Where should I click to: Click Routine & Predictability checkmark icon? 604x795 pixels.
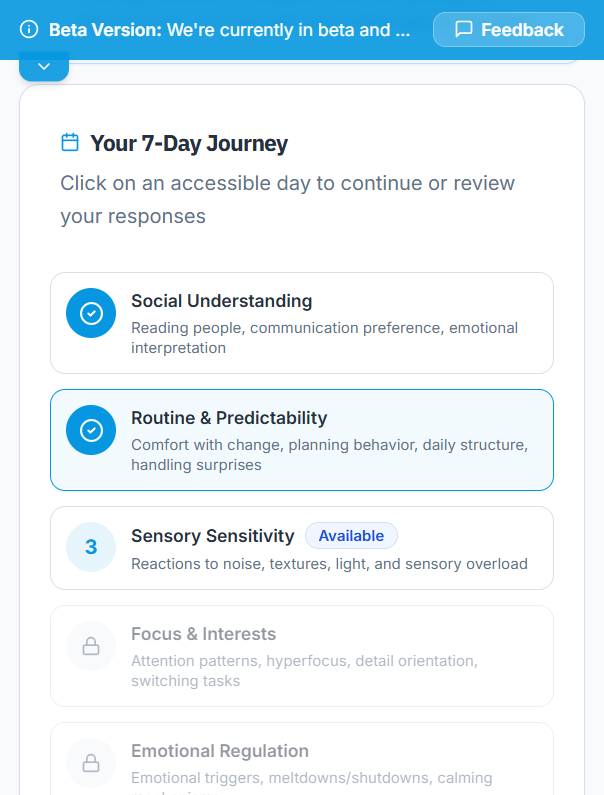[91, 431]
